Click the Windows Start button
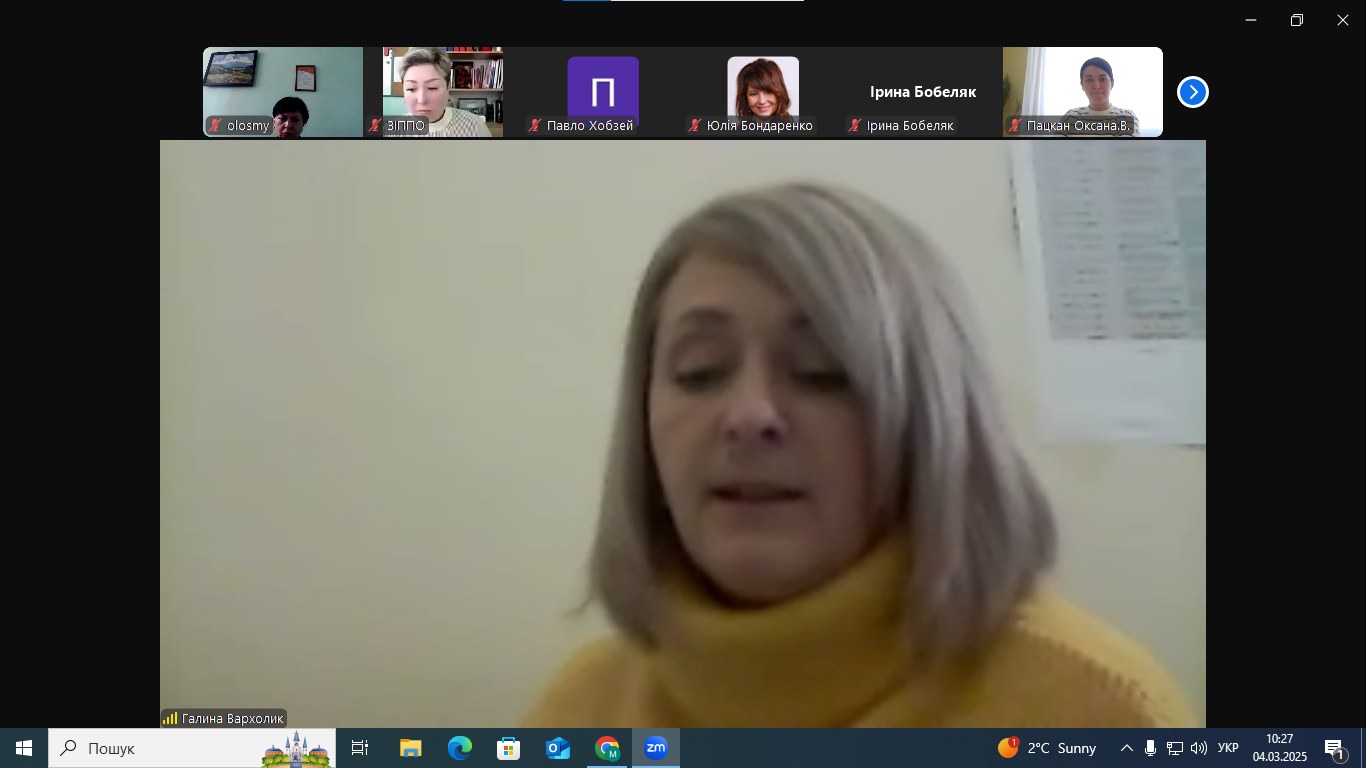The height and width of the screenshot is (768, 1366). [24, 748]
